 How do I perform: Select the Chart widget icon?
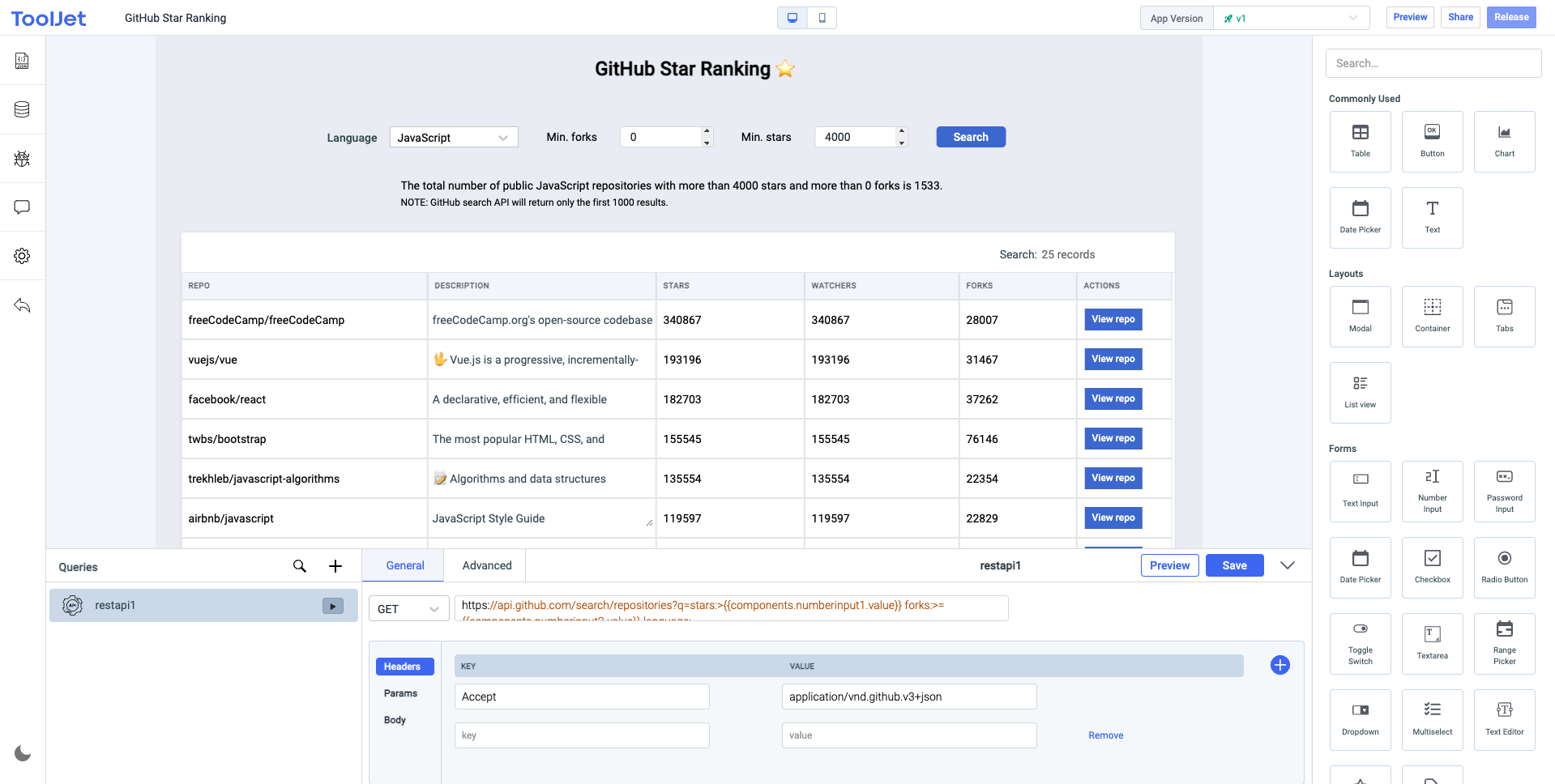coord(1504,141)
